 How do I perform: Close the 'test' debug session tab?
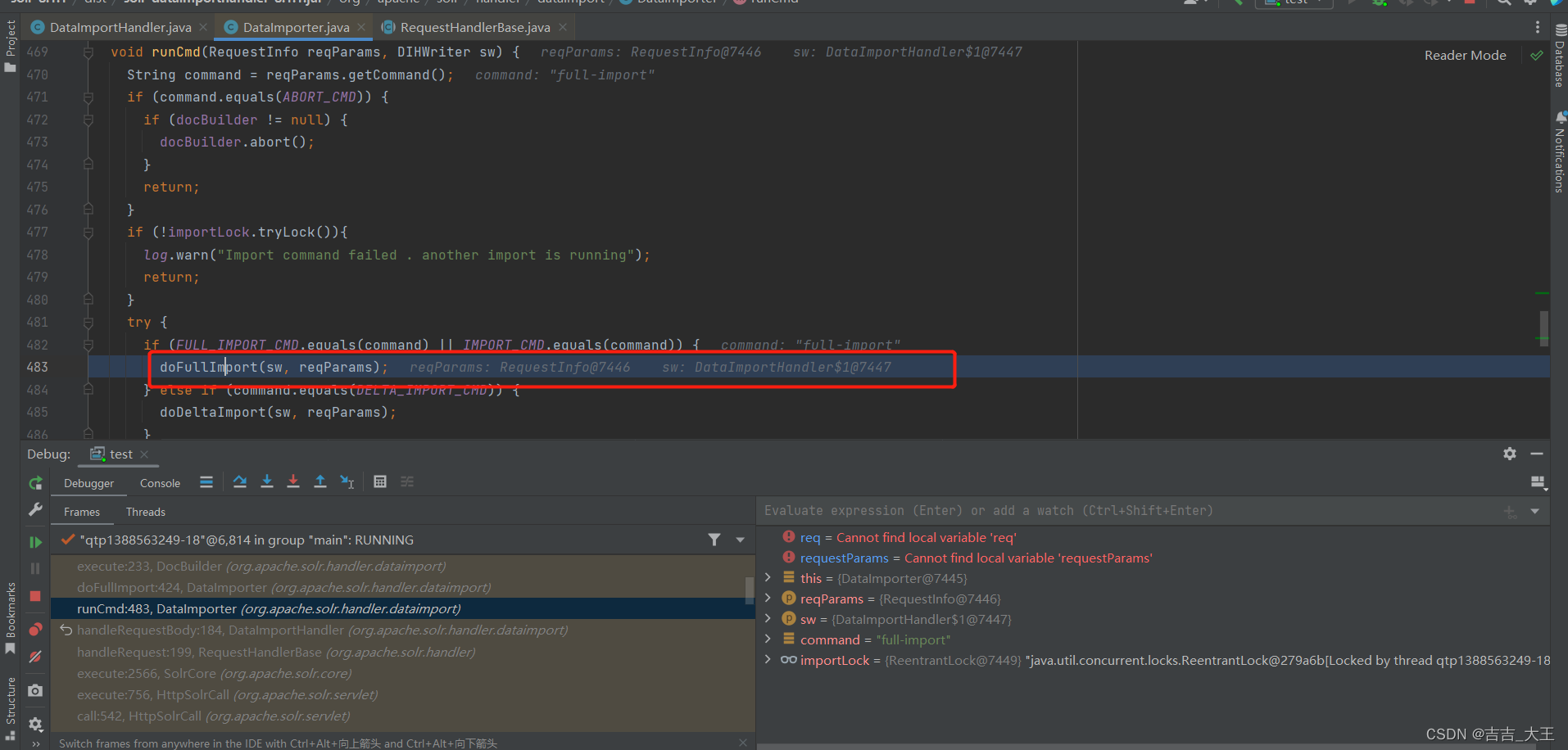pos(144,454)
